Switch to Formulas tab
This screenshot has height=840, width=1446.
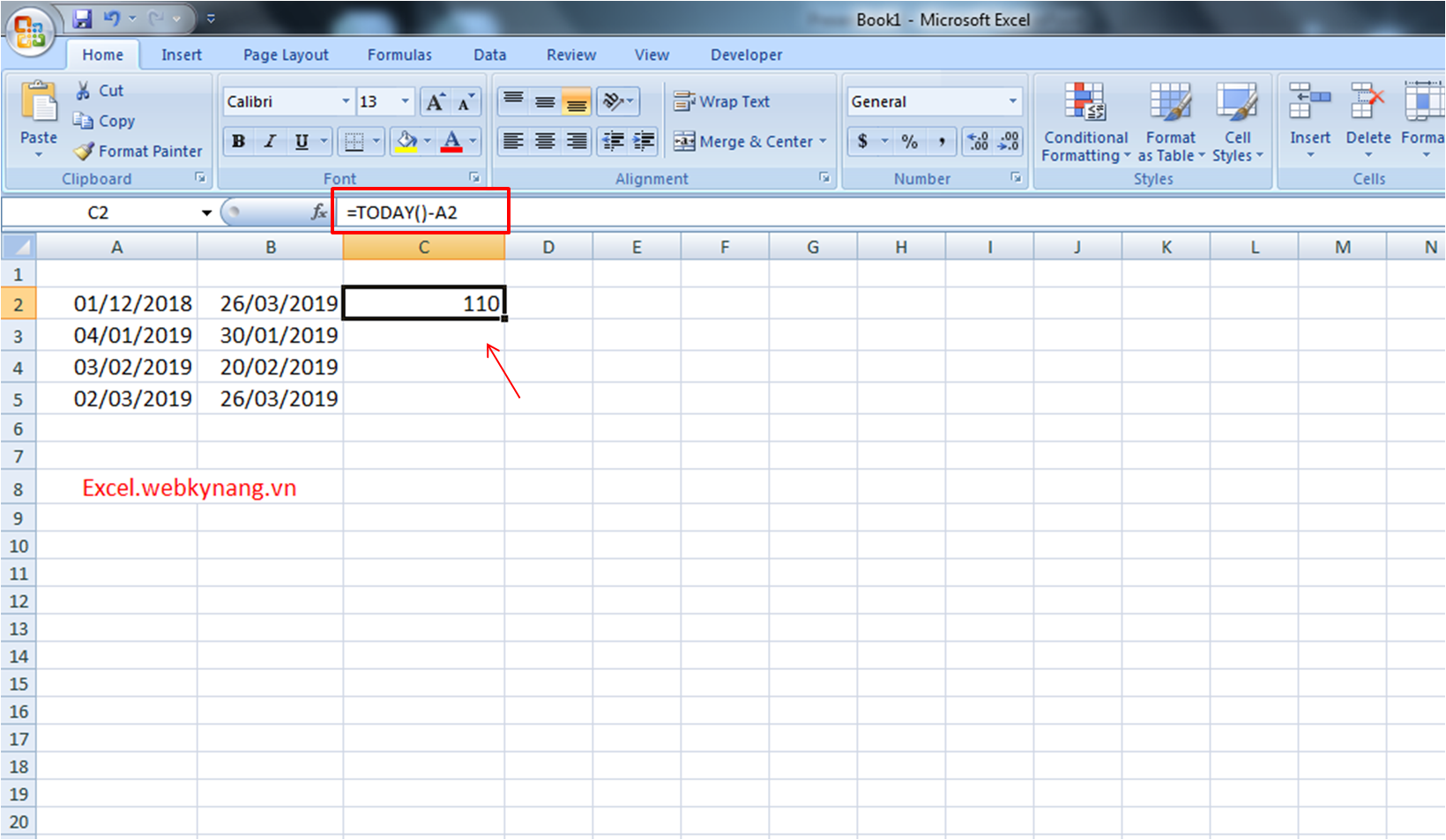tap(399, 55)
